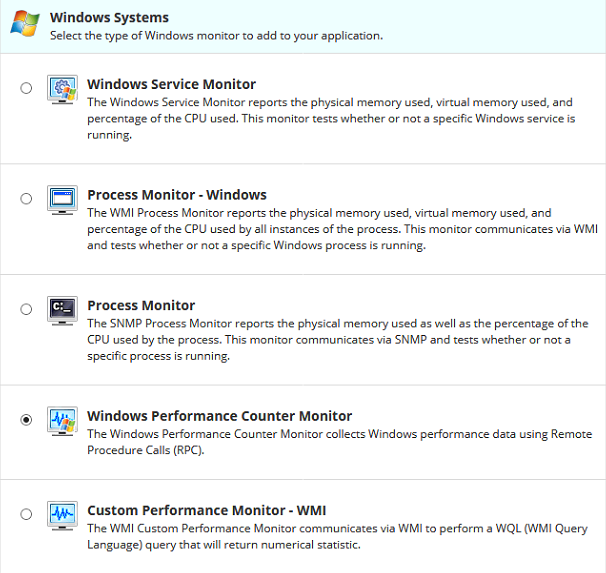
Task: Click the description starting 'The Windows Service Monitor reports'
Action: pos(331,119)
